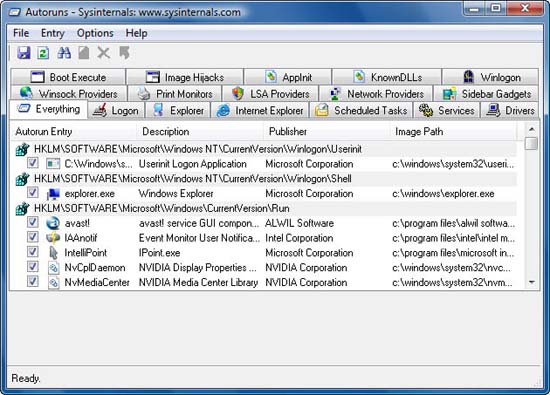Open the File menu
The width and height of the screenshot is (550, 395).
coord(21,33)
